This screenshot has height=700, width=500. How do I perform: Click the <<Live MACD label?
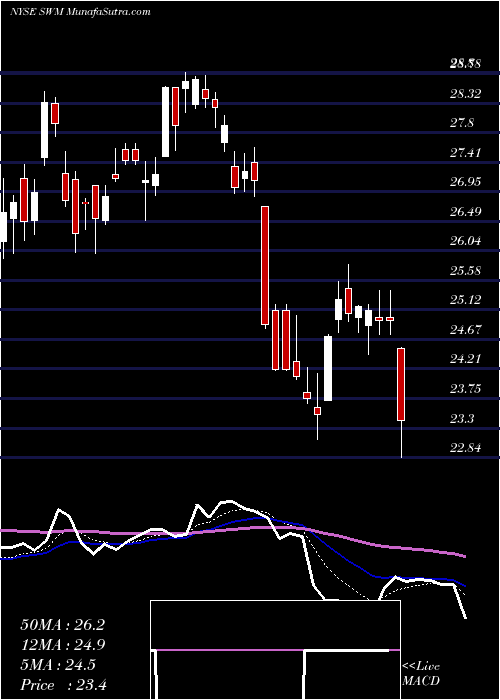(421, 674)
